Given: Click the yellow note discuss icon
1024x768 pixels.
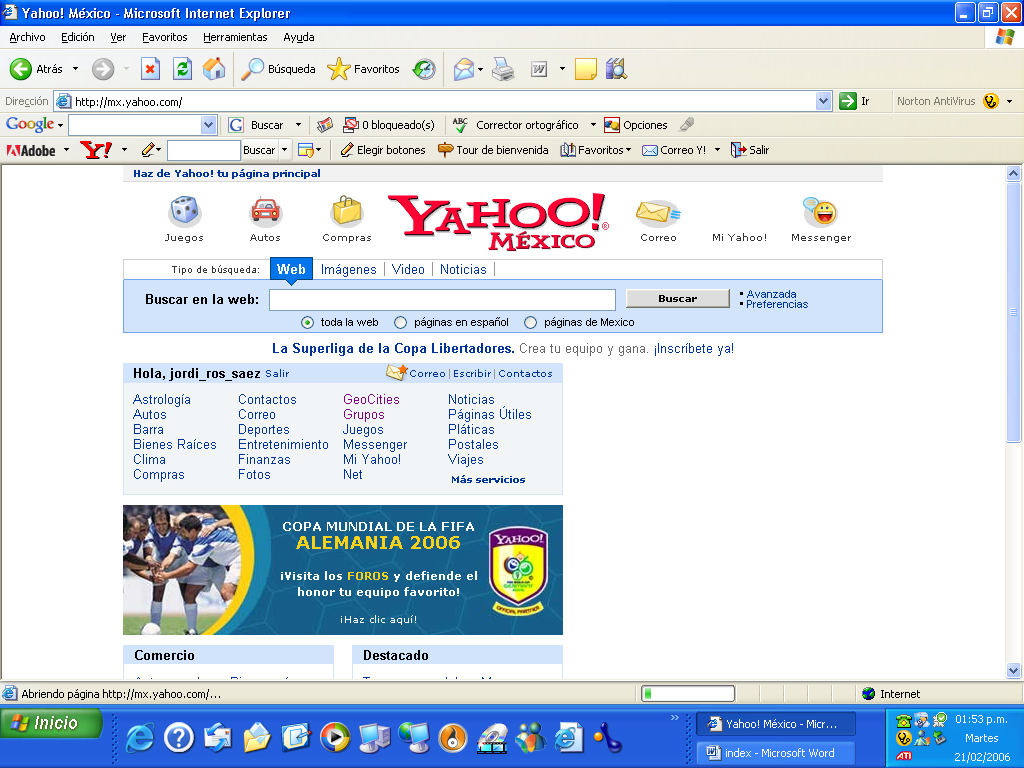Looking at the screenshot, I should click(x=585, y=69).
